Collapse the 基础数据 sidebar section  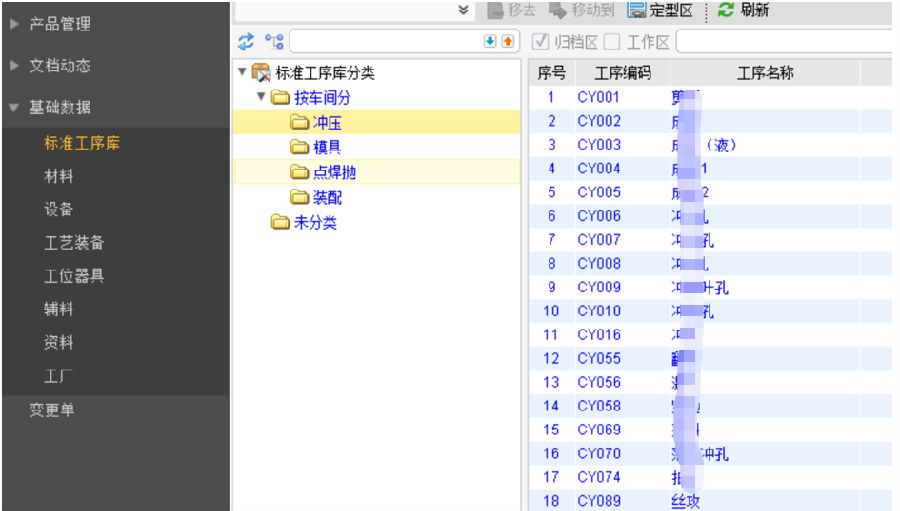click(x=15, y=107)
